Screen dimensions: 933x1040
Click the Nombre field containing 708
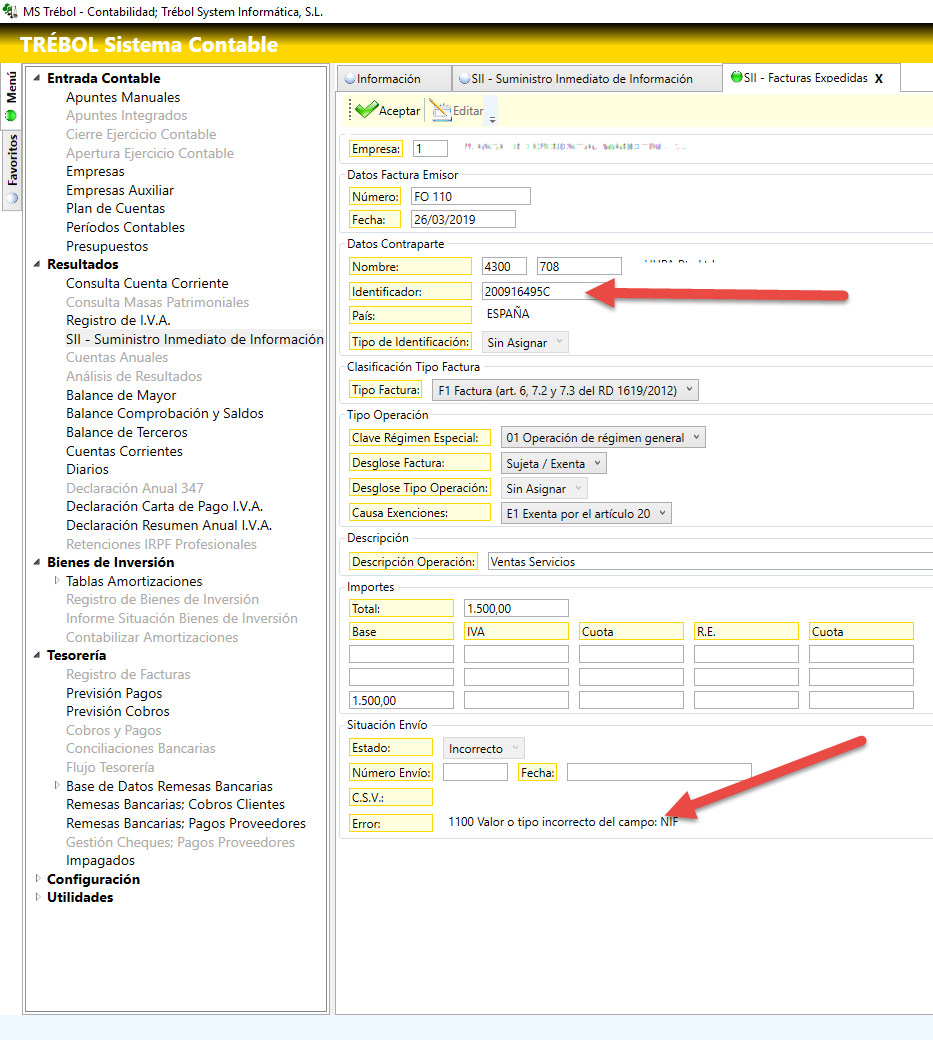click(579, 267)
